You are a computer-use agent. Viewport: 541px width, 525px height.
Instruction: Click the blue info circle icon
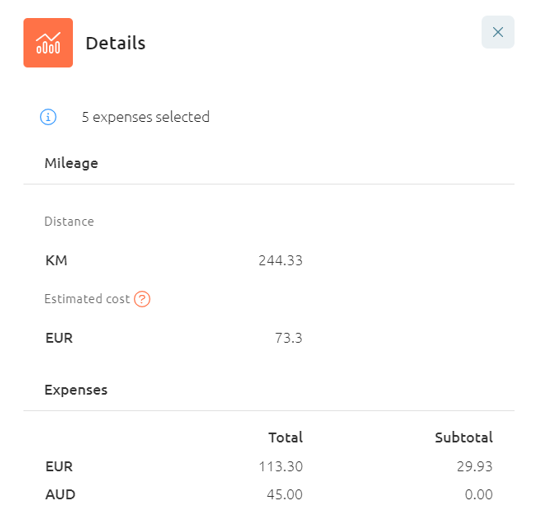(x=48, y=117)
